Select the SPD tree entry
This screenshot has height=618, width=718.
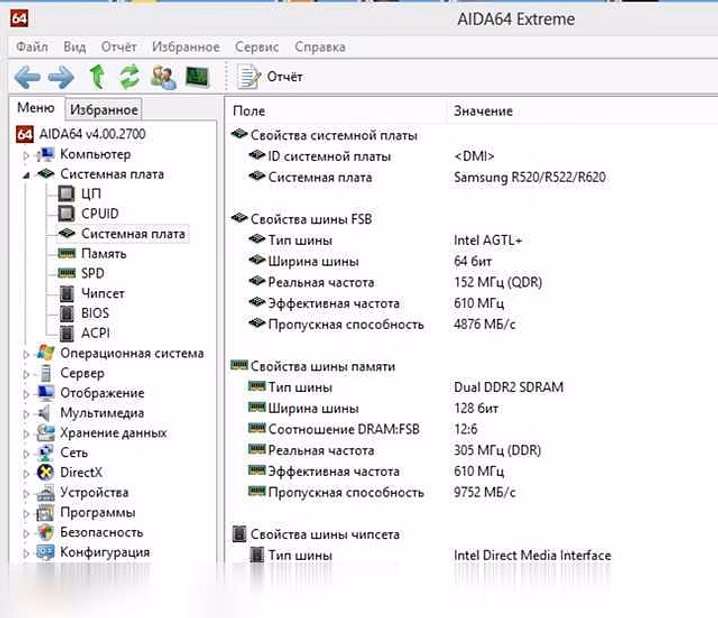pos(92,273)
